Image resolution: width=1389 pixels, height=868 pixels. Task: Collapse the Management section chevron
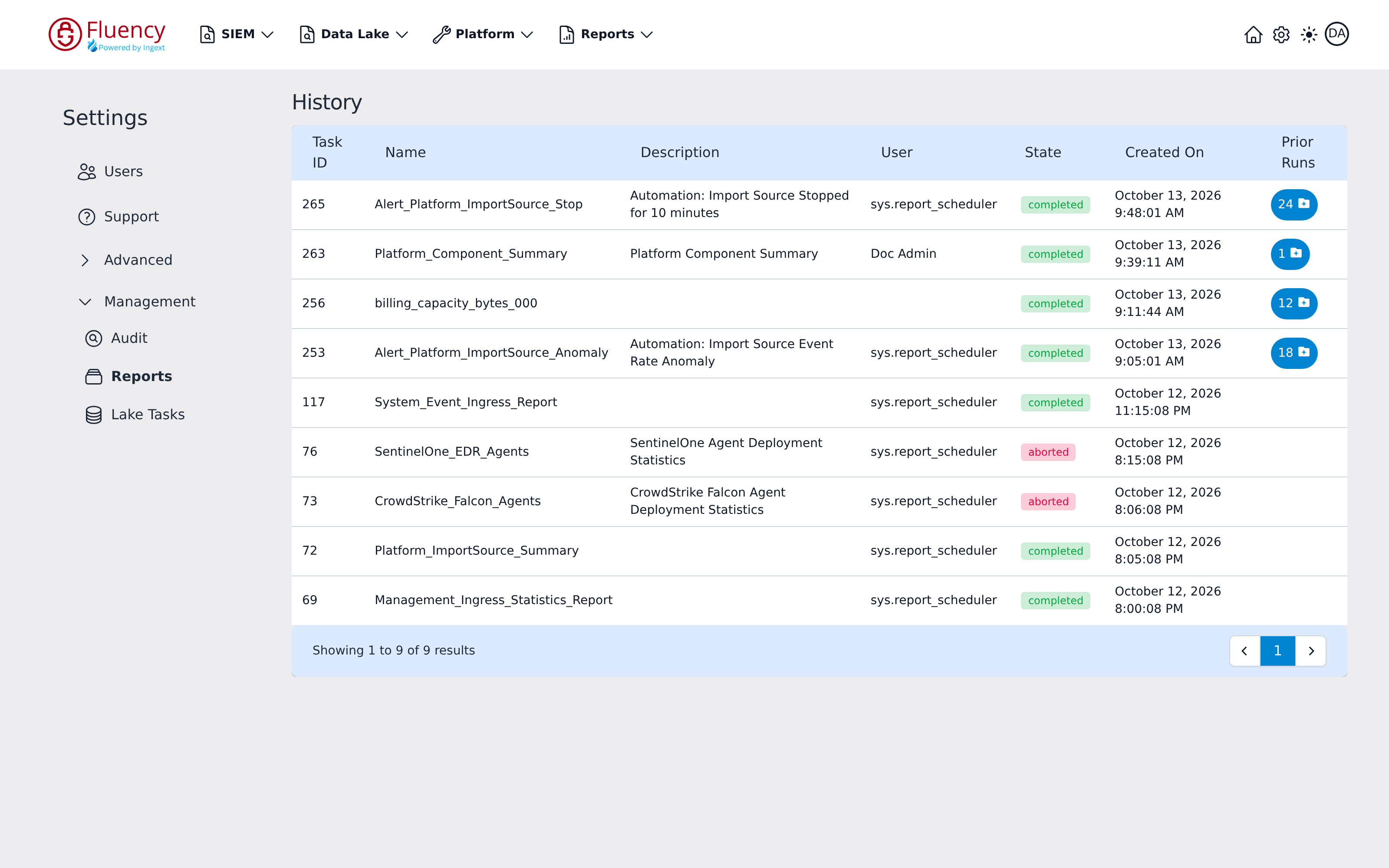click(x=85, y=302)
